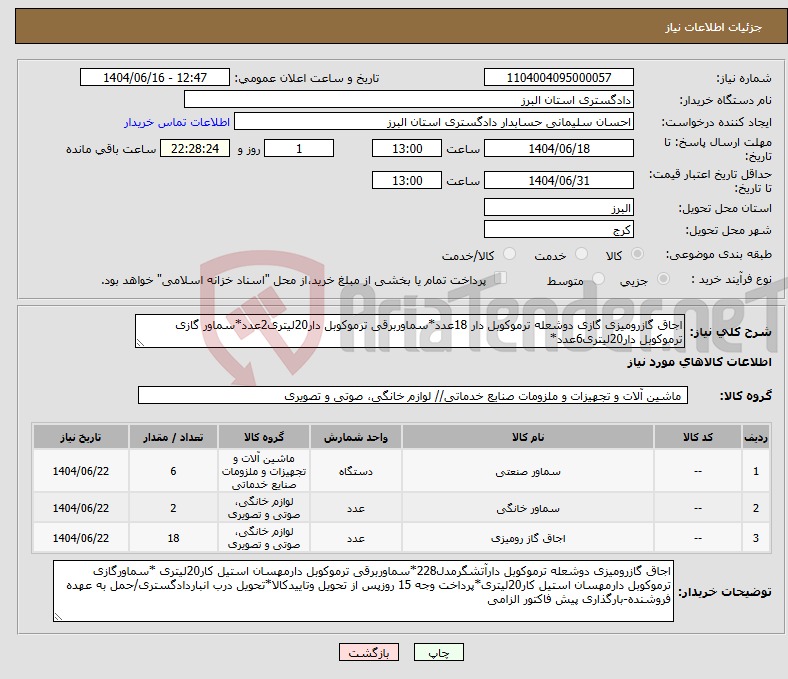Click the شهر محل تحویل field showing کرج
The image size is (788, 679).
pos(559,229)
